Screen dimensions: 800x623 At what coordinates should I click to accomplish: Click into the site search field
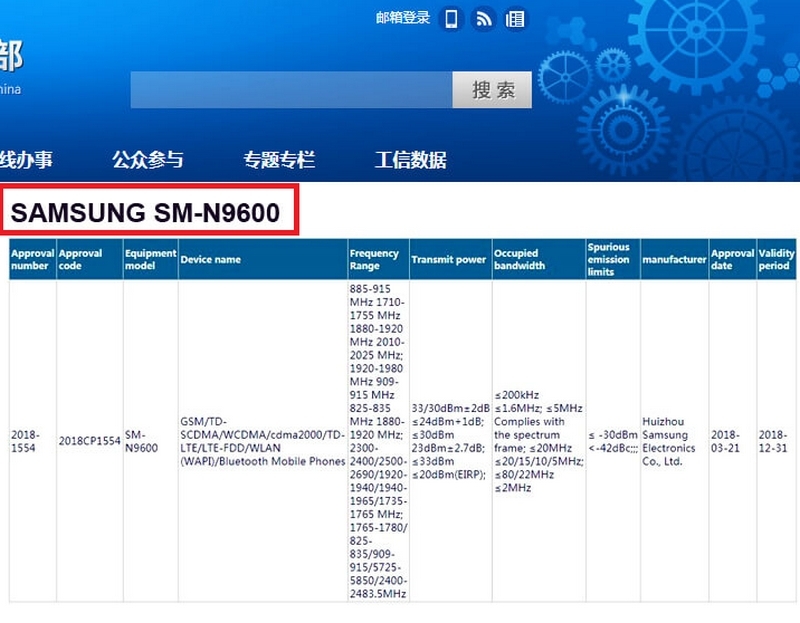pos(291,90)
